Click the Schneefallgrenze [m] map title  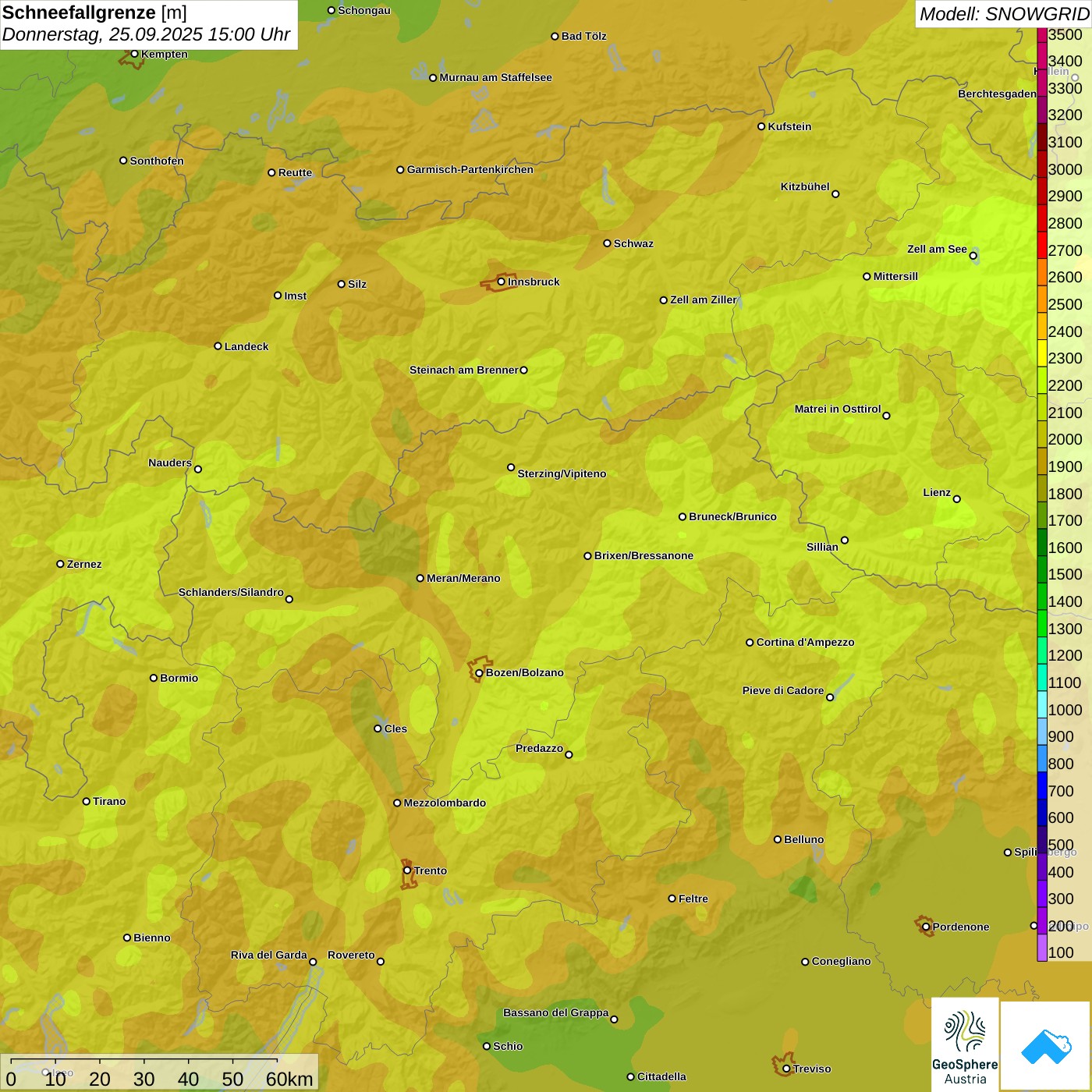[x=94, y=12]
